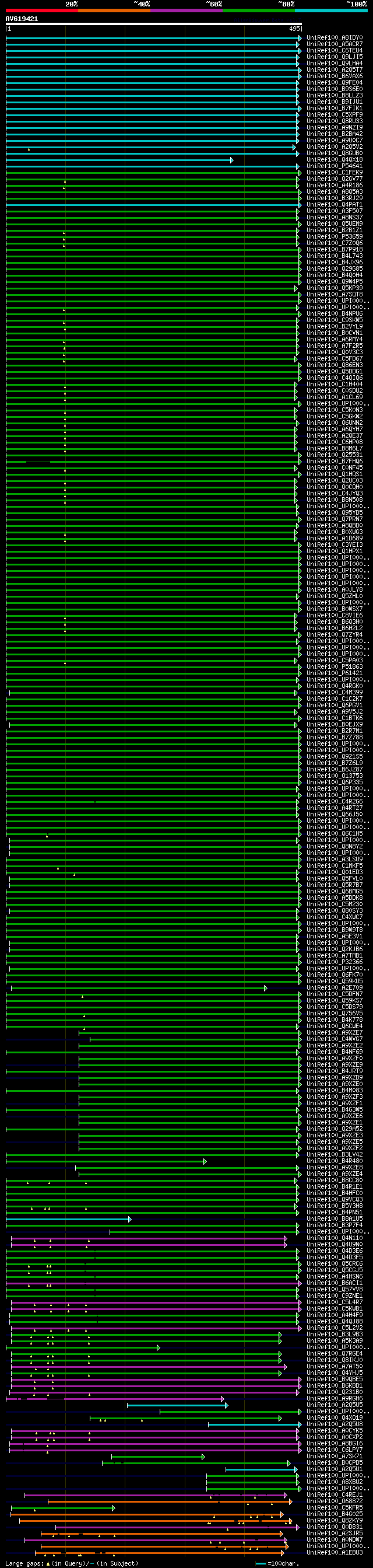Open hit UniRef100_B7FIK1

[335, 109]
